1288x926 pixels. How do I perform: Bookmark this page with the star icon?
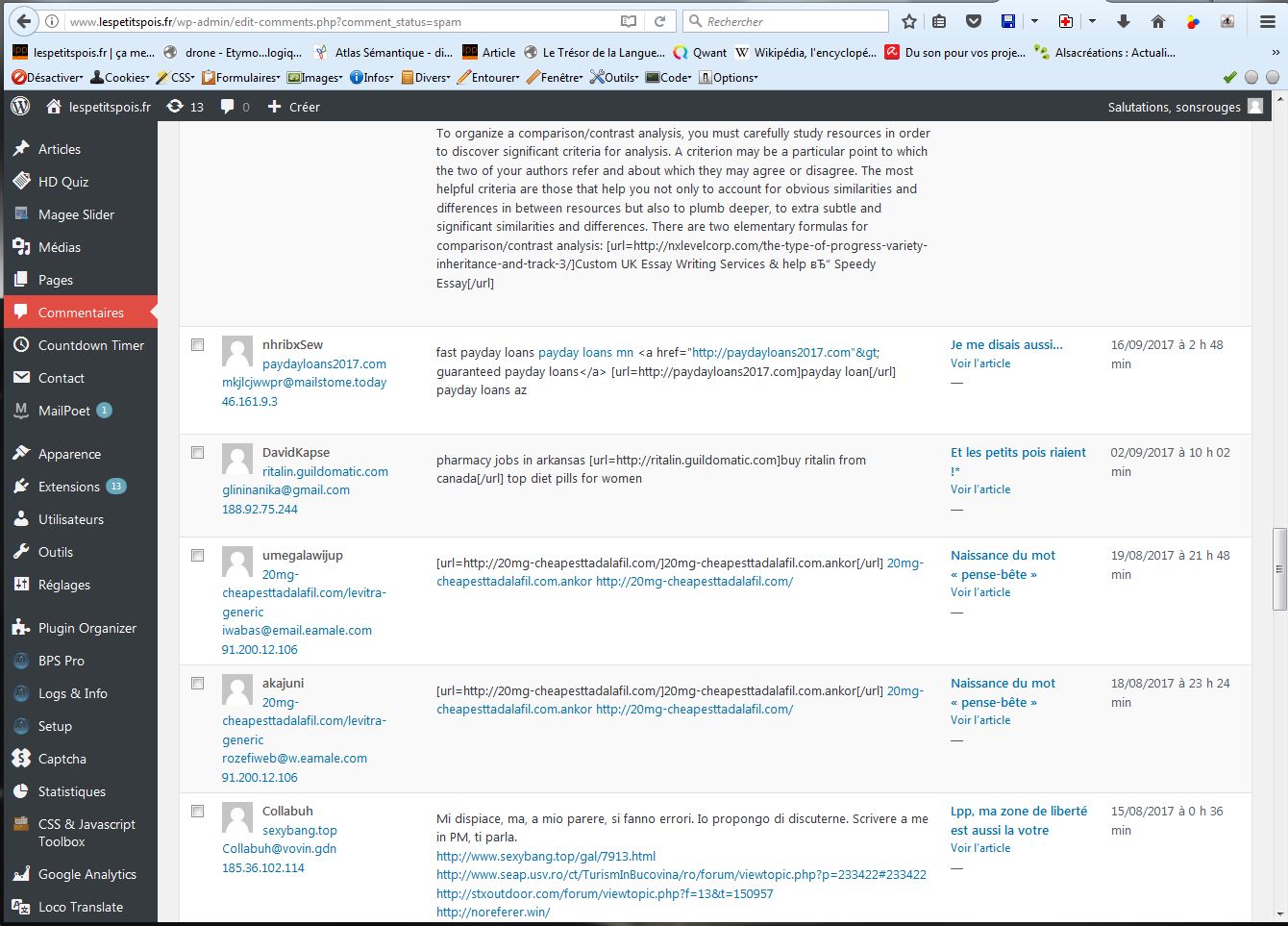click(908, 21)
